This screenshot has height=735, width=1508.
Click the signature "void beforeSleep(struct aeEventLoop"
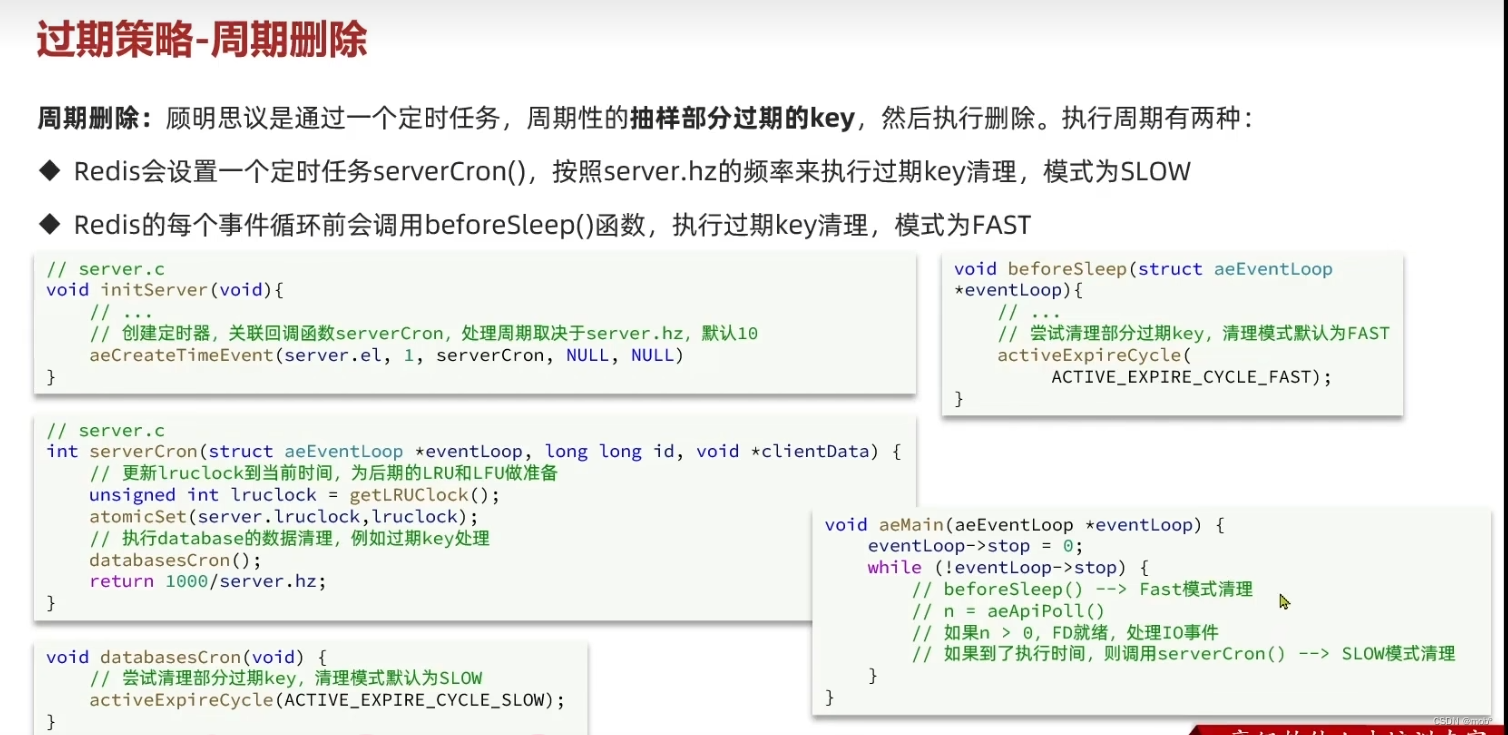[x=1143, y=269]
